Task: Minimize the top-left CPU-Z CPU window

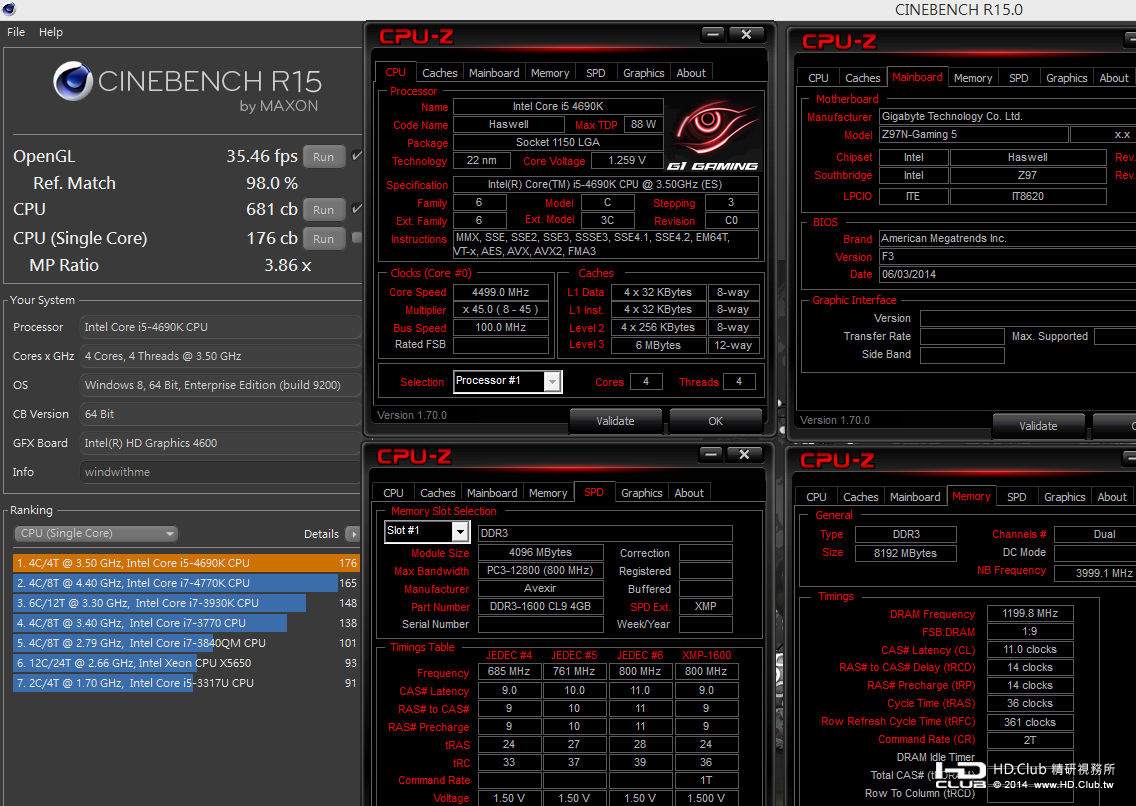Action: tap(713, 35)
